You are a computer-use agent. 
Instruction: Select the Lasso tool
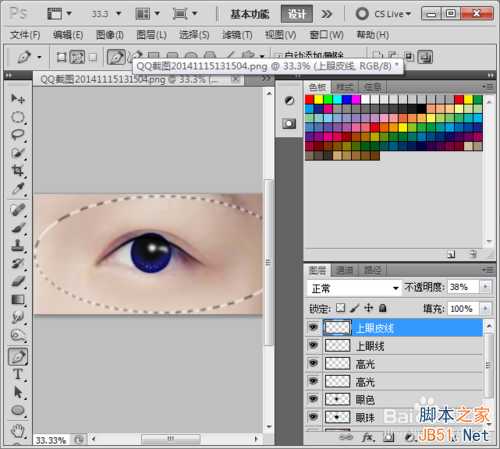[18, 135]
